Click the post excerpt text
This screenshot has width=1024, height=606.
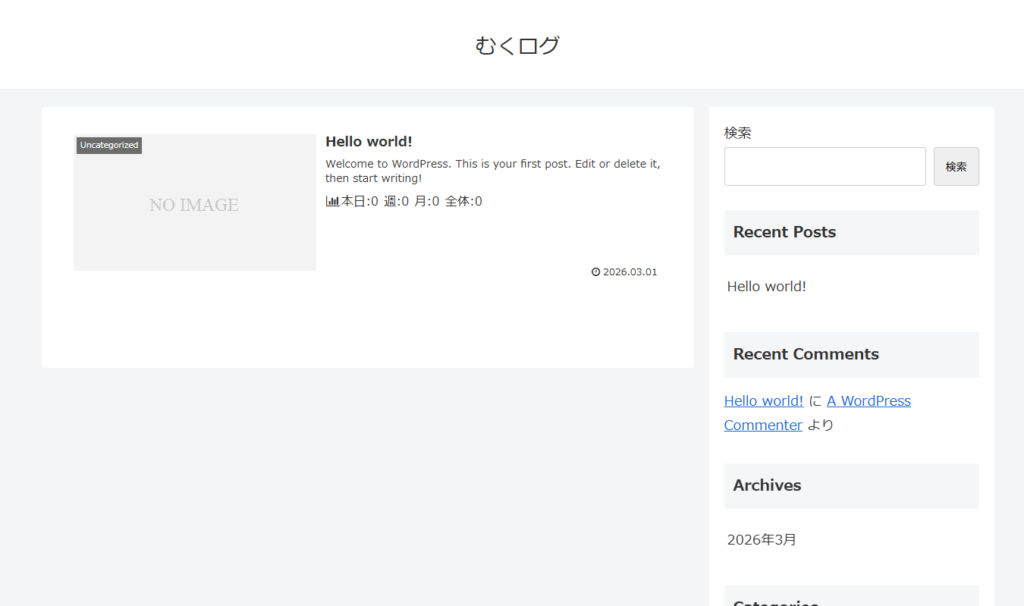coord(492,171)
